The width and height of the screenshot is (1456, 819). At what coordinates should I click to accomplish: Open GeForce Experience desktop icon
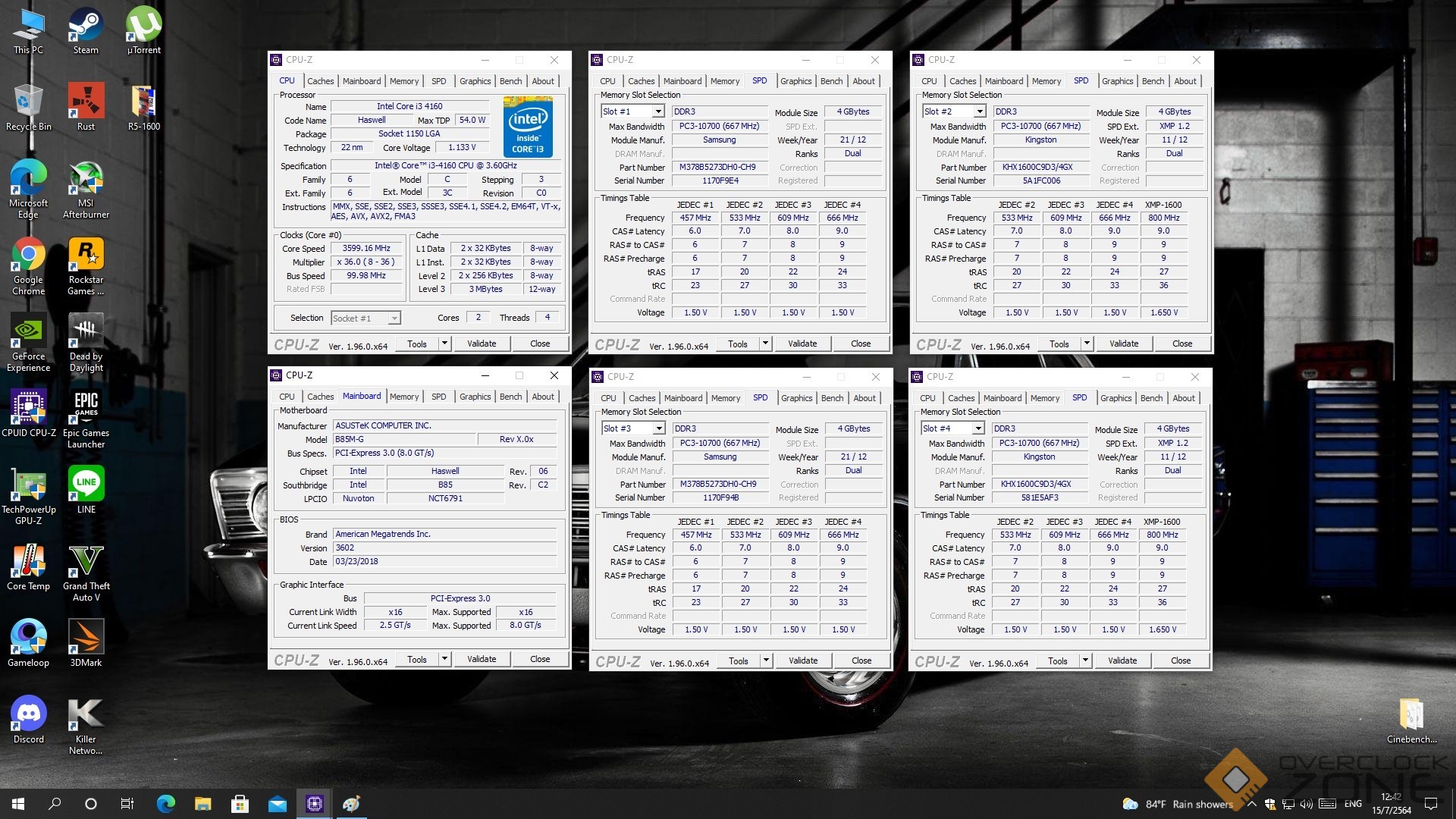pyautogui.click(x=28, y=343)
